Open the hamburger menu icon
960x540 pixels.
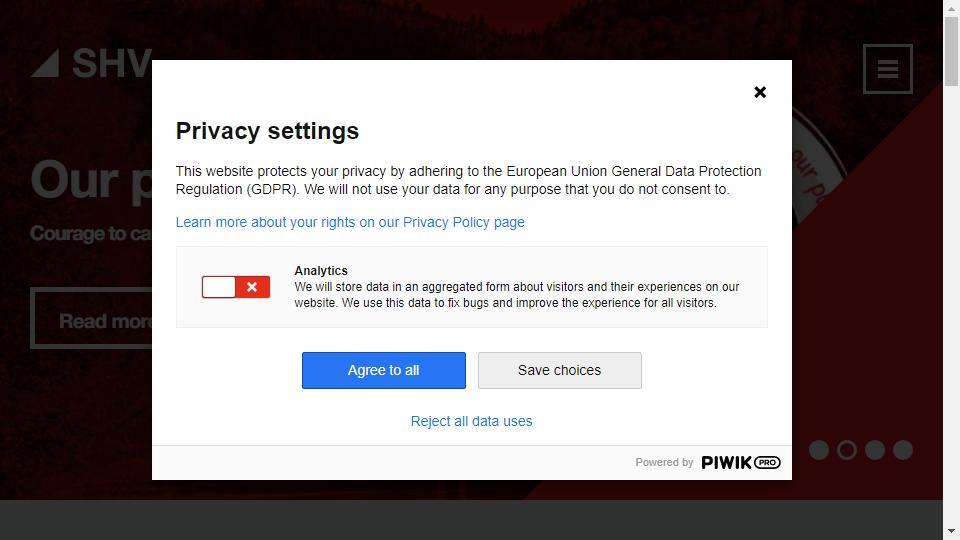pyautogui.click(x=888, y=69)
